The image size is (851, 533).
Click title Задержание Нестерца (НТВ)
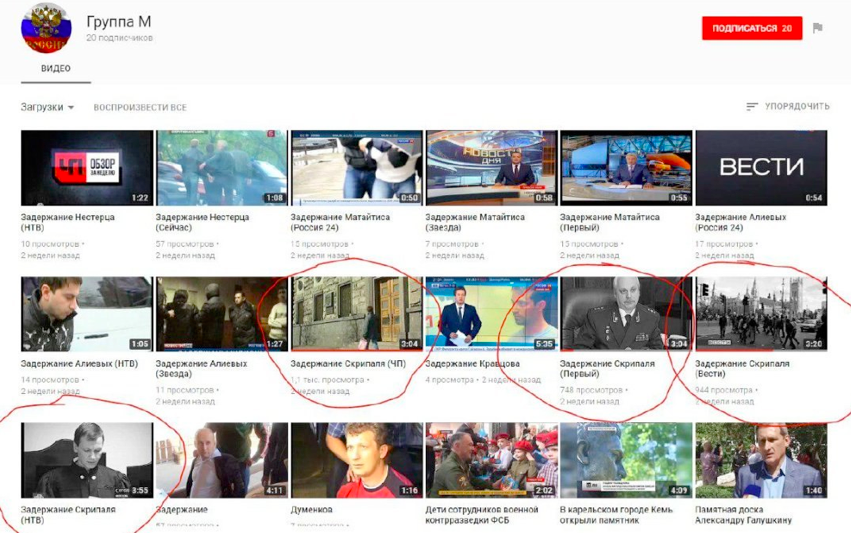[68, 222]
